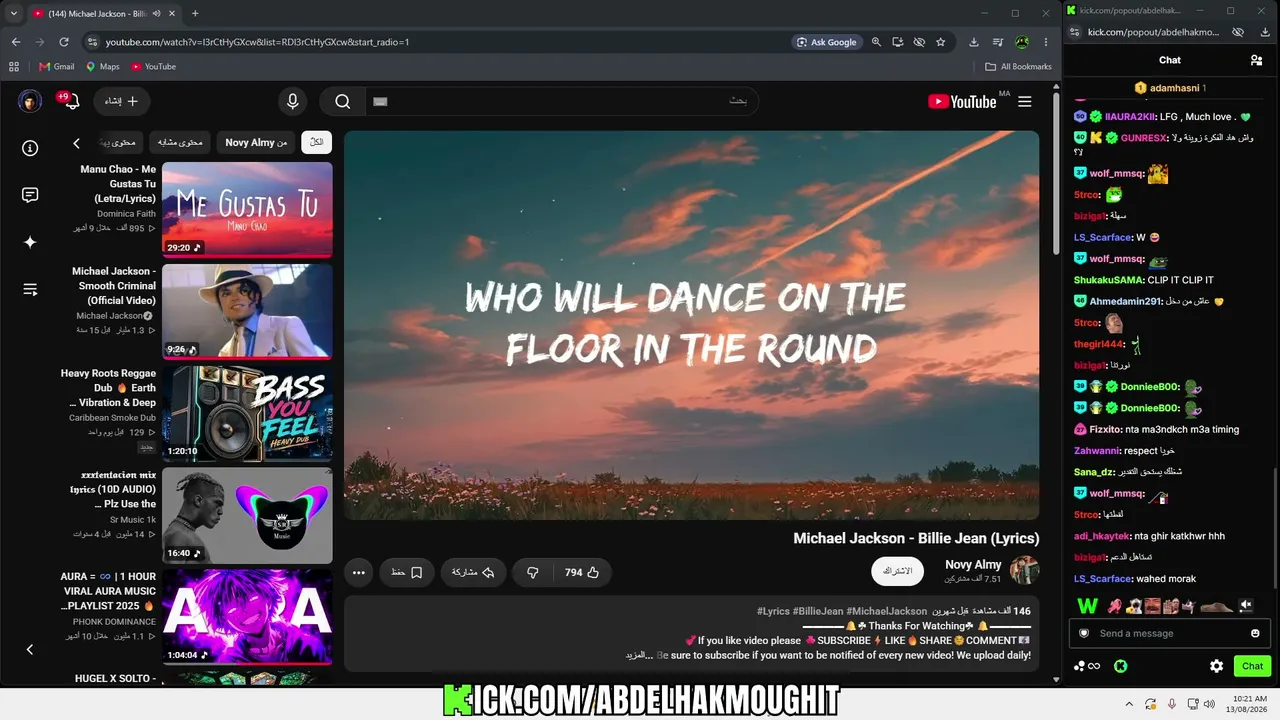Image resolution: width=1280 pixels, height=720 pixels.
Task: Bookmark this page with the star
Action: (941, 42)
